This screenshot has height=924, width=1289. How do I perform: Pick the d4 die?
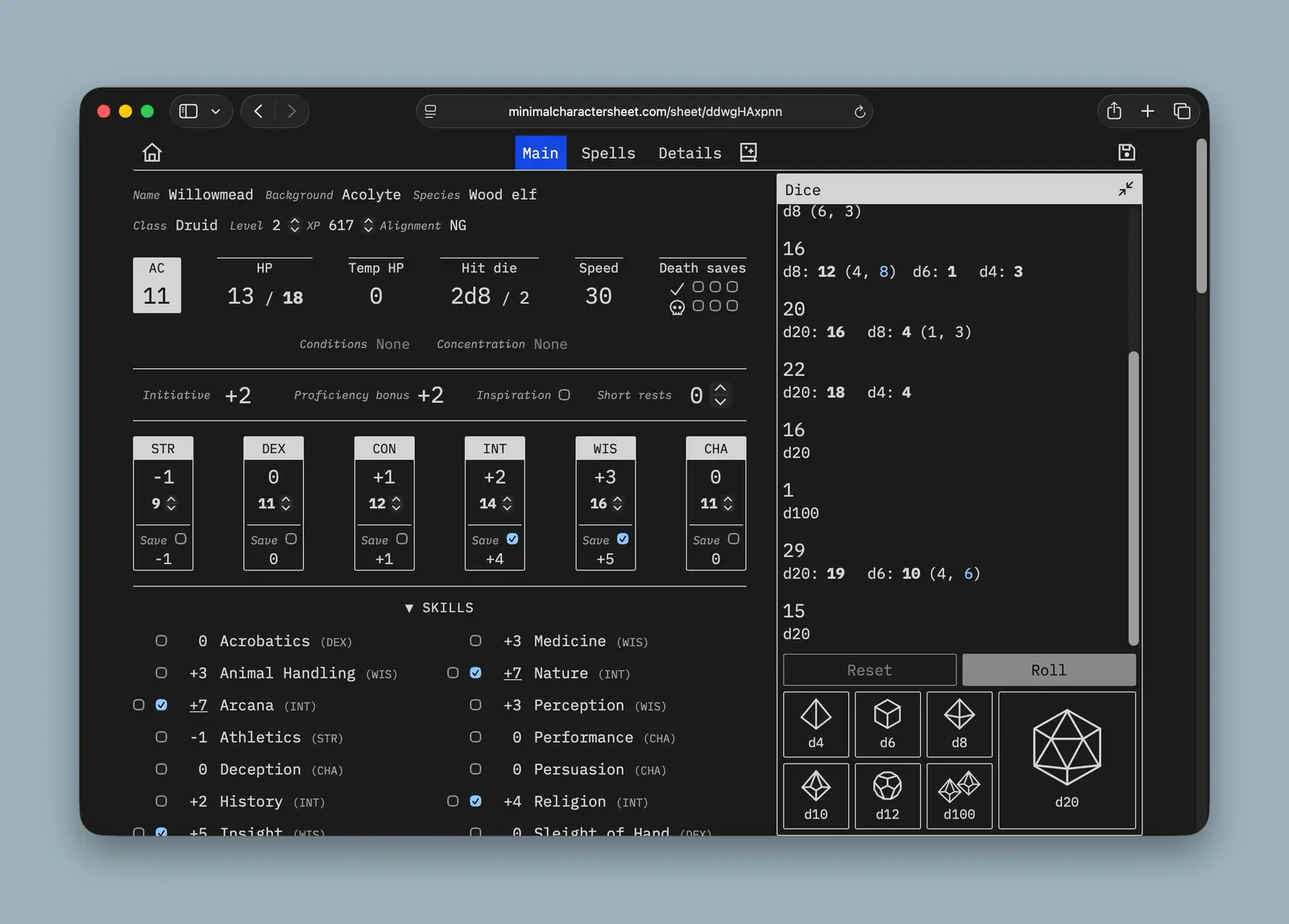tap(815, 723)
